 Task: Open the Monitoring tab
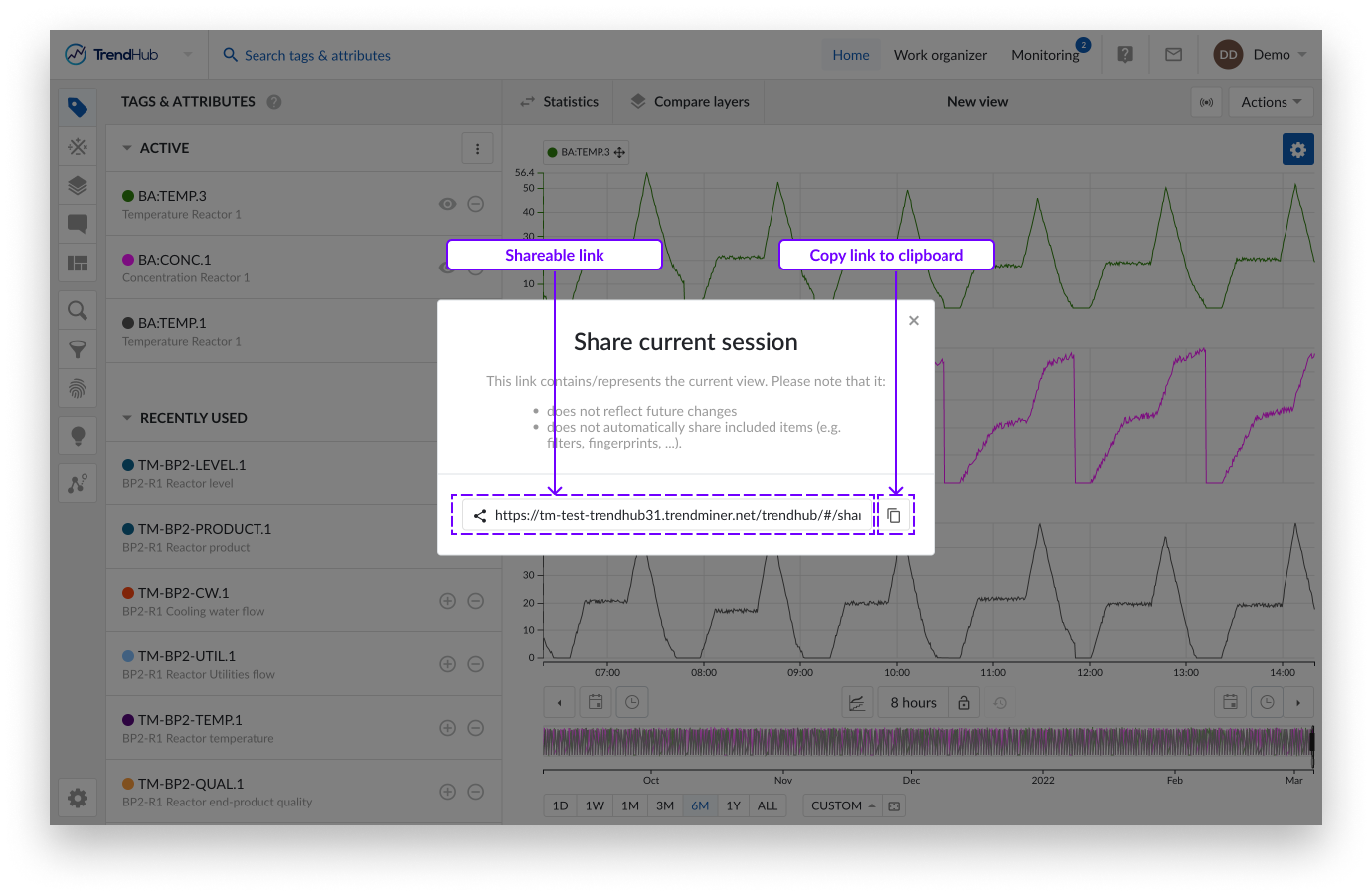click(x=1044, y=55)
